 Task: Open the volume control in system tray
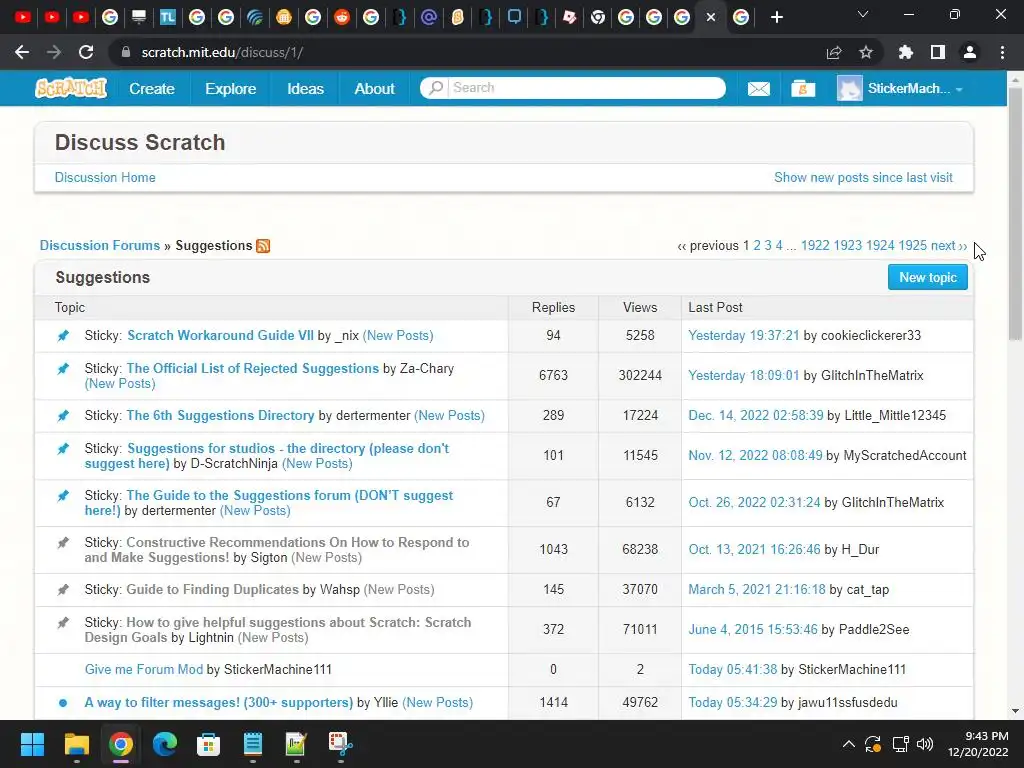pos(925,744)
